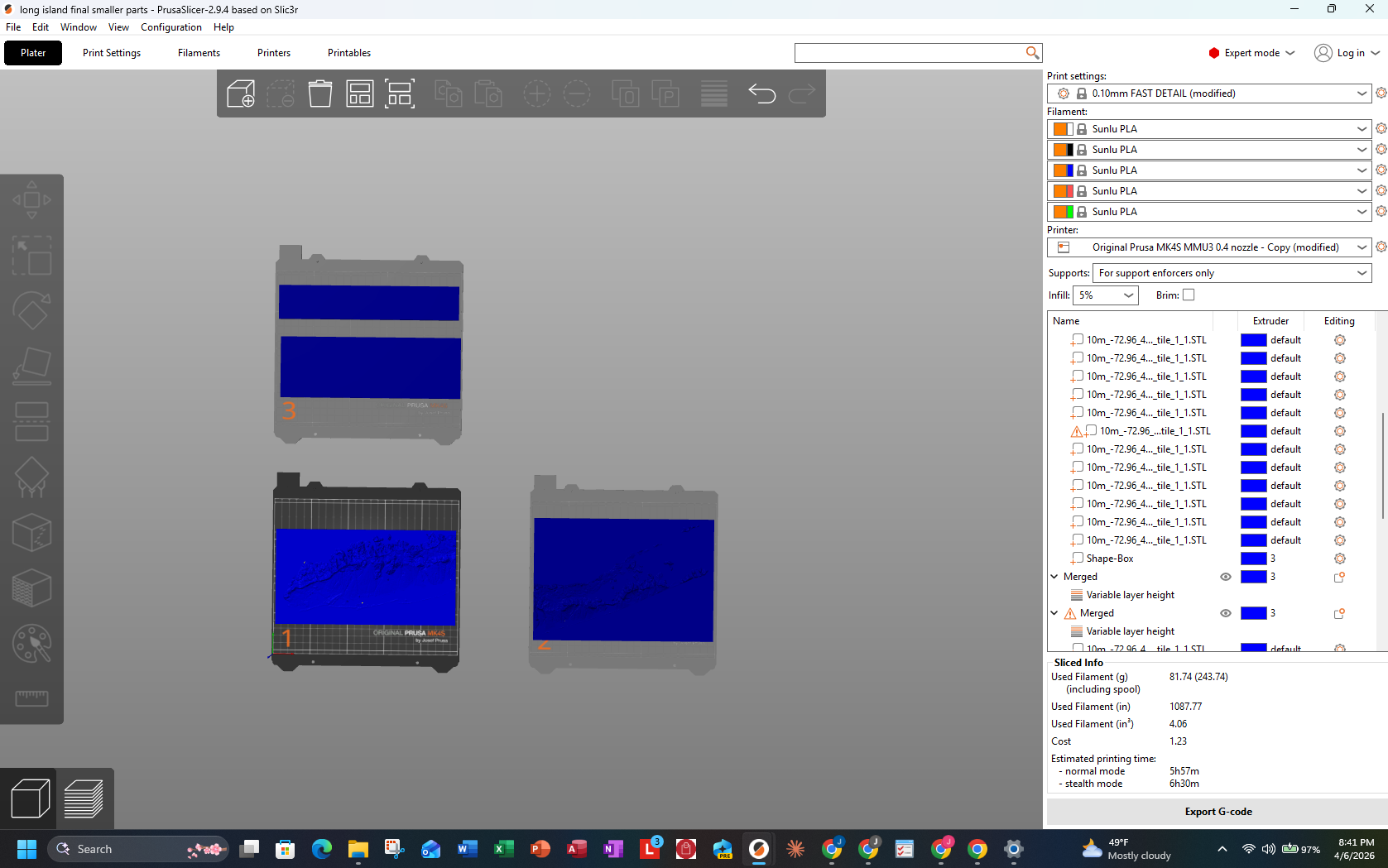Switch to 3D editor view cube
The image size is (1388, 868).
[30, 799]
